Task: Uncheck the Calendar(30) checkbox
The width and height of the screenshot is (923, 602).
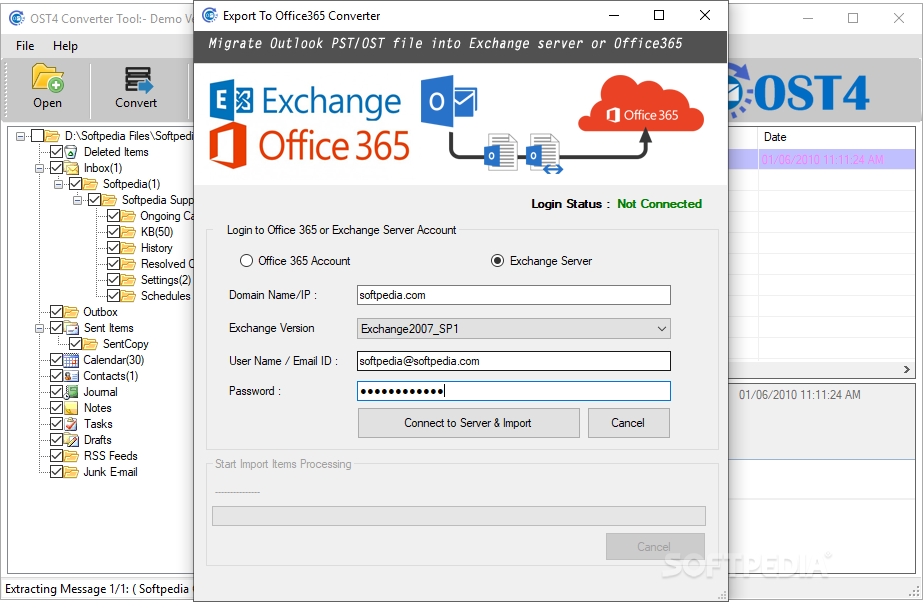Action: pos(57,360)
